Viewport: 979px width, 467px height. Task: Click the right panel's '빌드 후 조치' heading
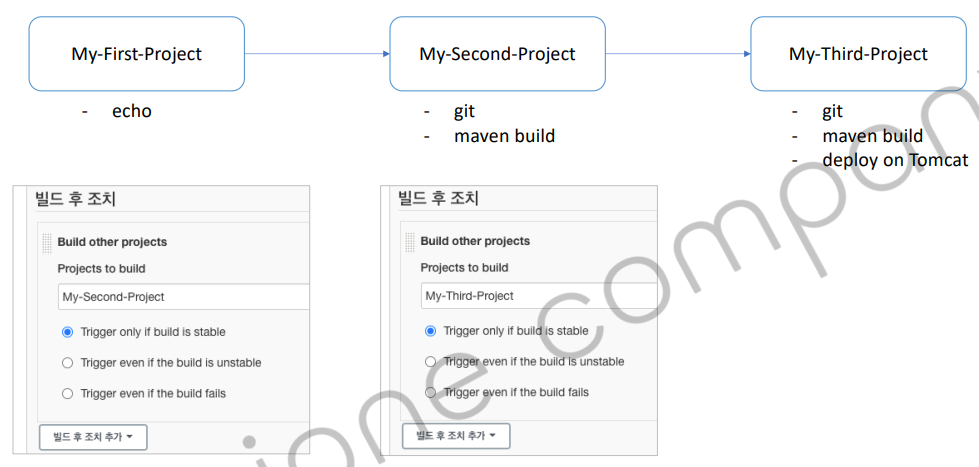click(439, 198)
